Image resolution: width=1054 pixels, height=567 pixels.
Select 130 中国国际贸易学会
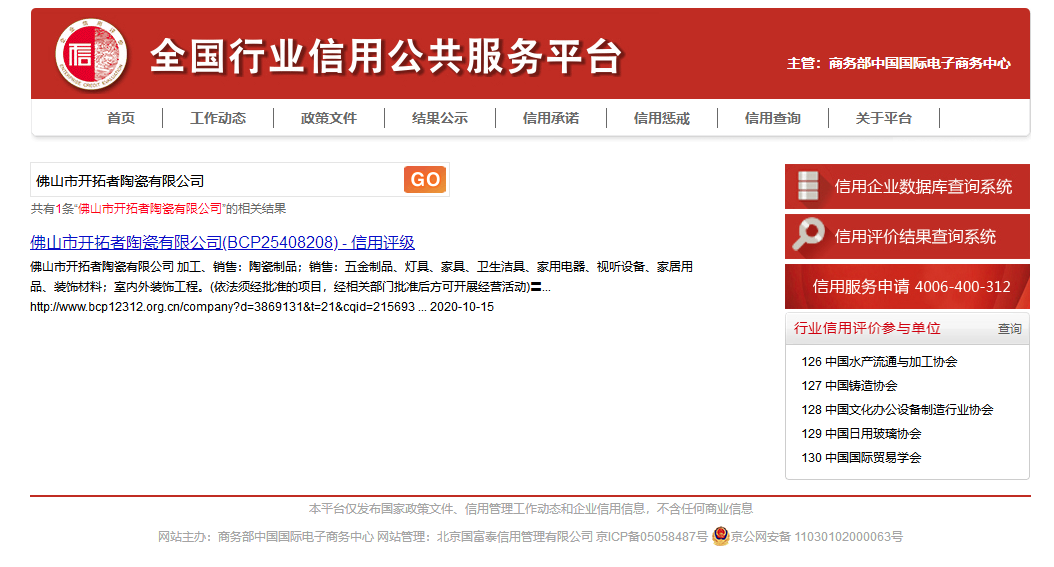861,457
